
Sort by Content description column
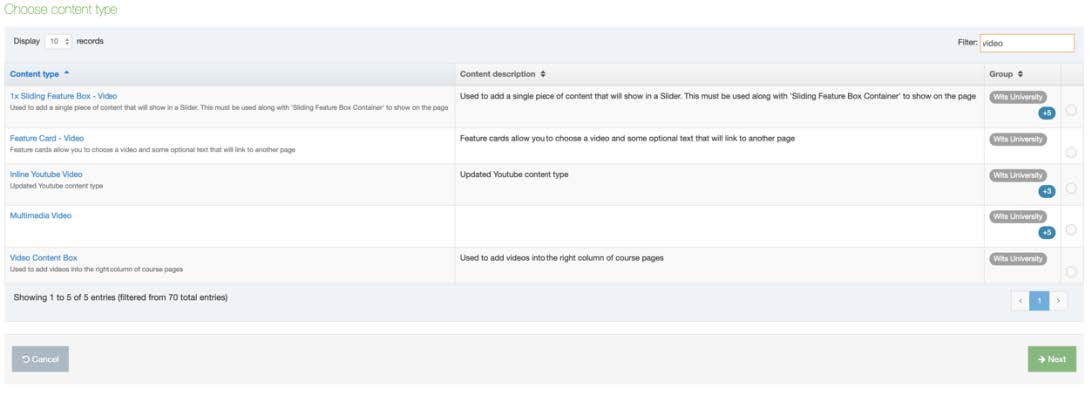click(x=503, y=74)
